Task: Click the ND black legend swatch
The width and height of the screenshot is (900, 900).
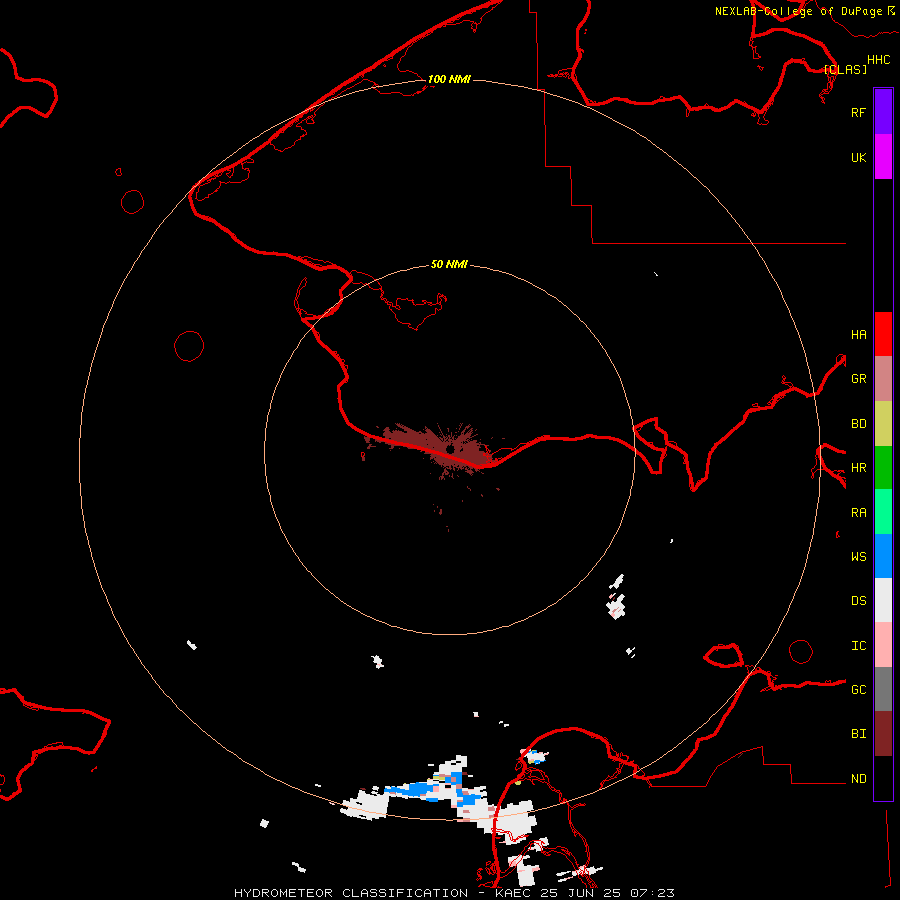Action: [883, 778]
